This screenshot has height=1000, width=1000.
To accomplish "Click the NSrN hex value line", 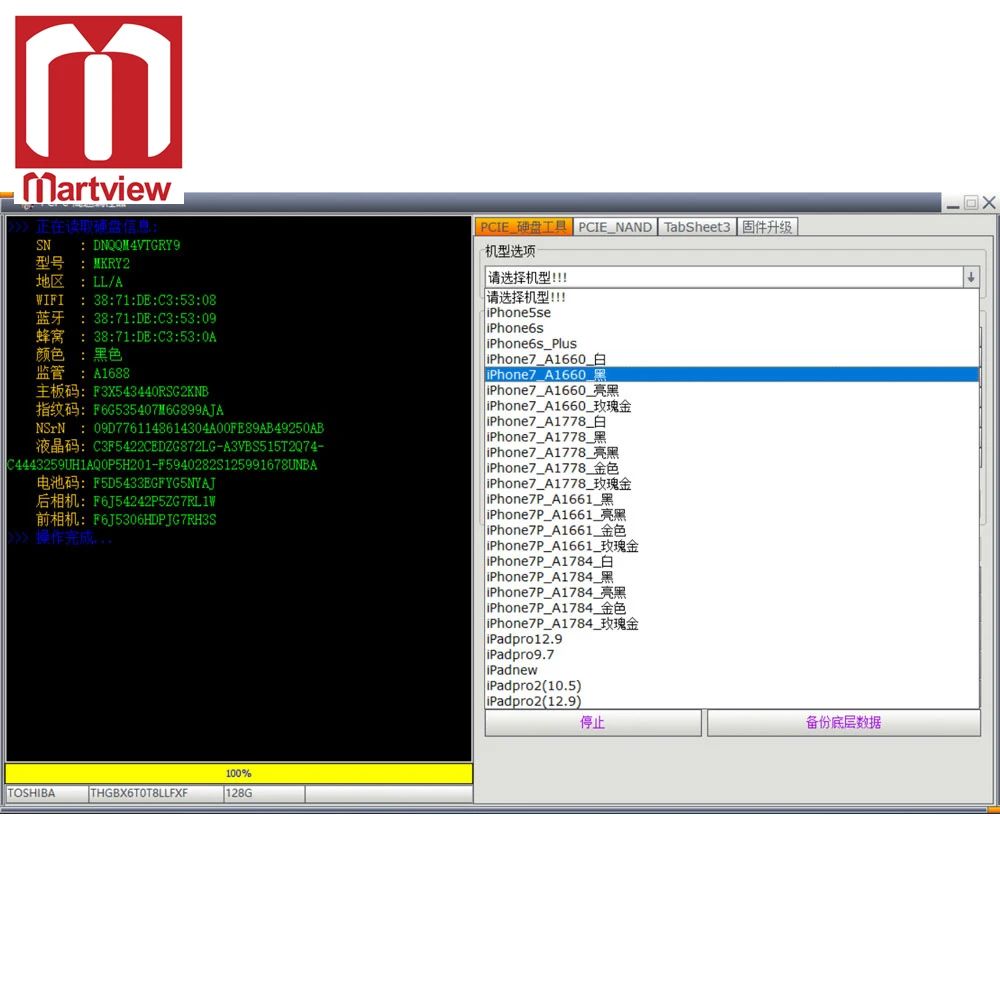I will [x=209, y=429].
